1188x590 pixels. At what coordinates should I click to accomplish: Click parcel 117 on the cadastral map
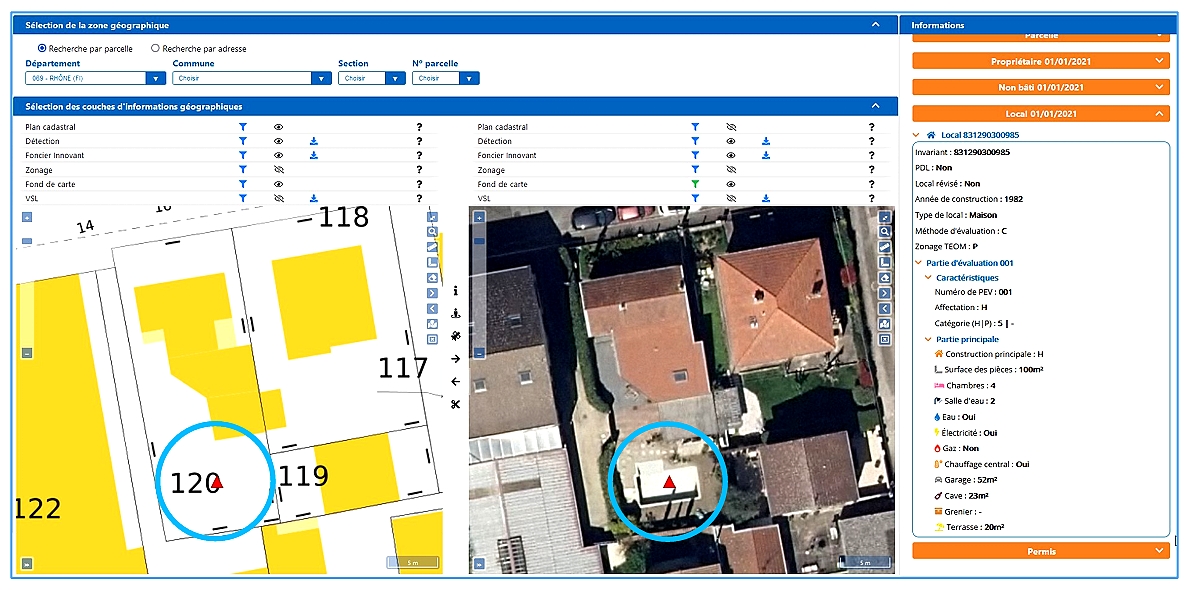[403, 368]
